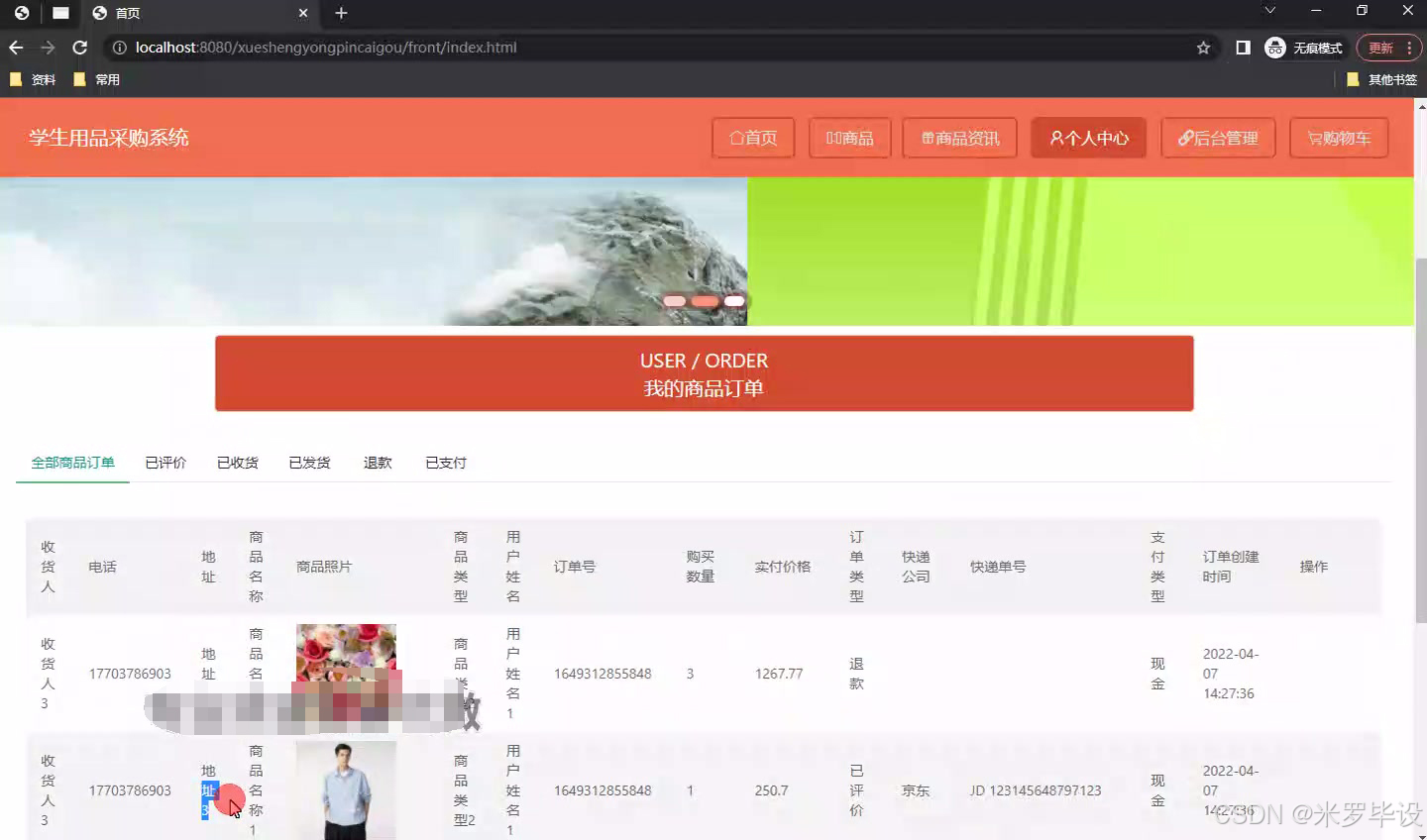Click the site info icon before localhost URL

[x=119, y=47]
